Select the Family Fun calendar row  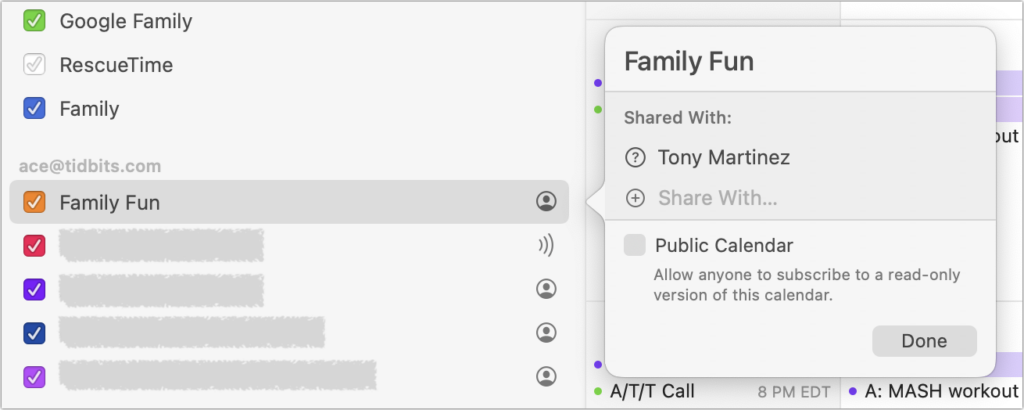[289, 202]
